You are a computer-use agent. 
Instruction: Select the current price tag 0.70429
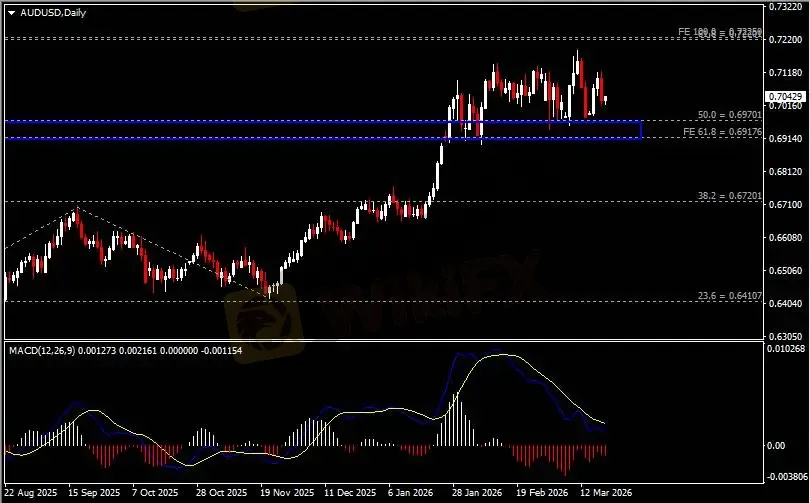[x=785, y=97]
